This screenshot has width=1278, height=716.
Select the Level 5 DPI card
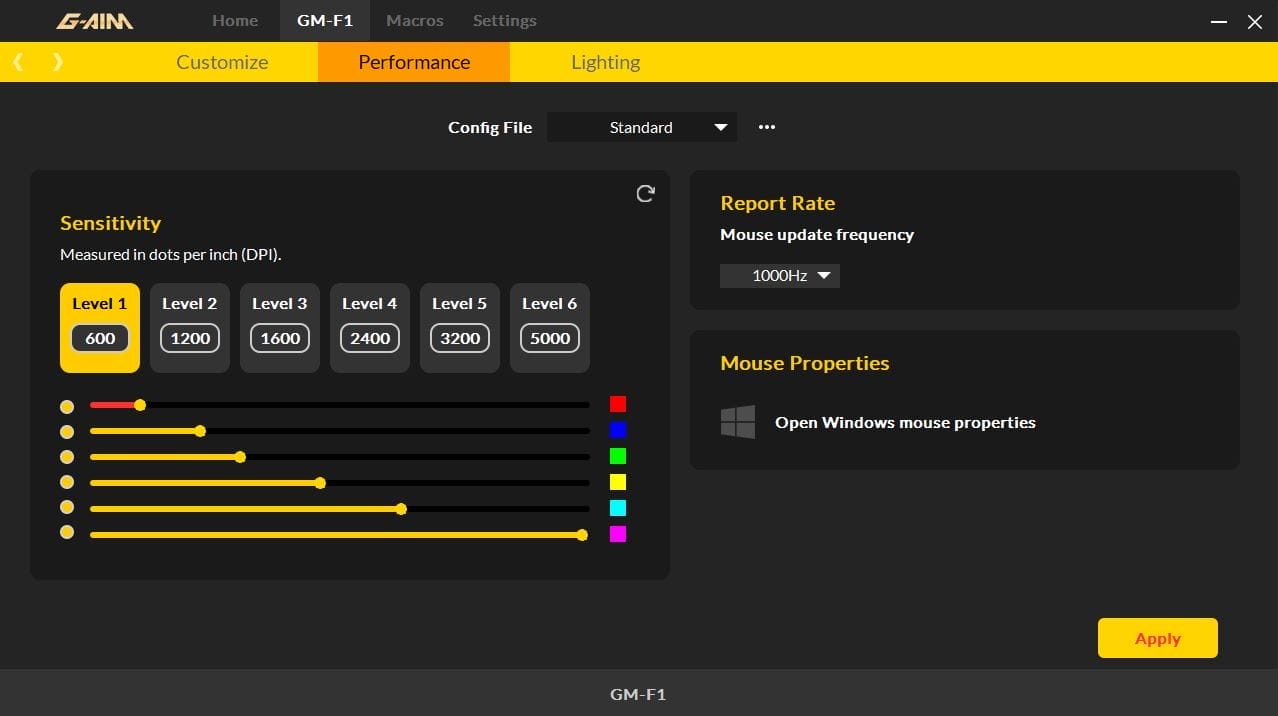coord(460,328)
